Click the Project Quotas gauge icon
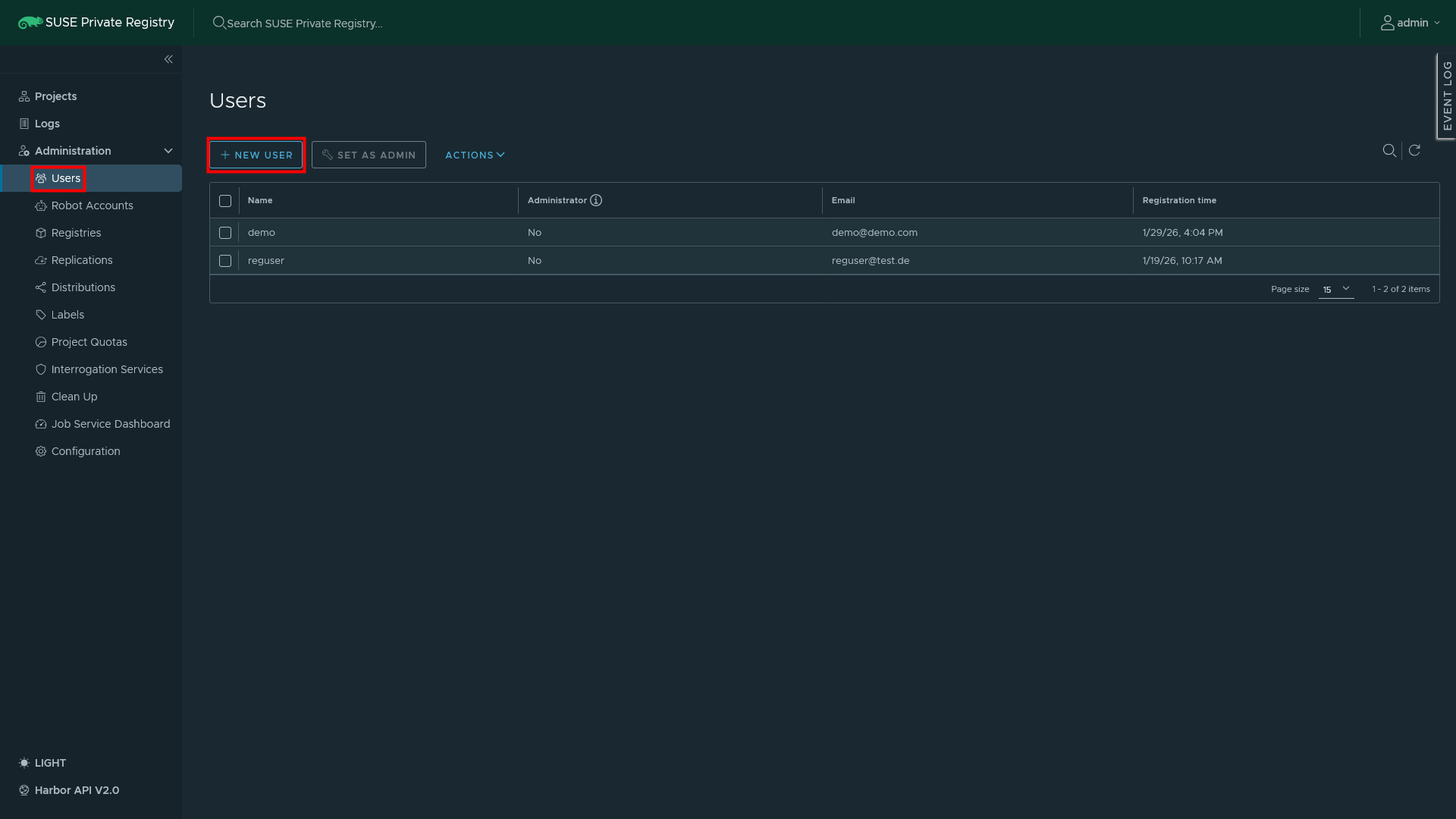The height and width of the screenshot is (819, 1456). [x=41, y=342]
